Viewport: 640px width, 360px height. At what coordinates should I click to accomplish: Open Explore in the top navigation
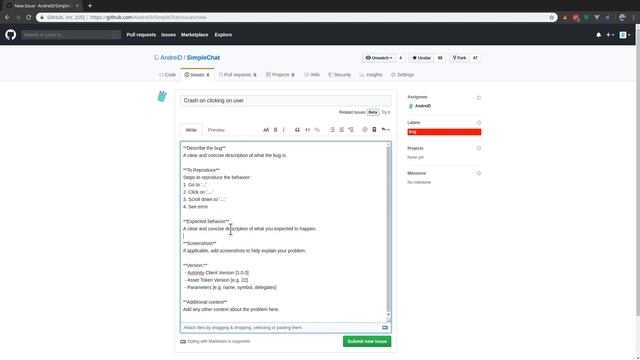(223, 35)
